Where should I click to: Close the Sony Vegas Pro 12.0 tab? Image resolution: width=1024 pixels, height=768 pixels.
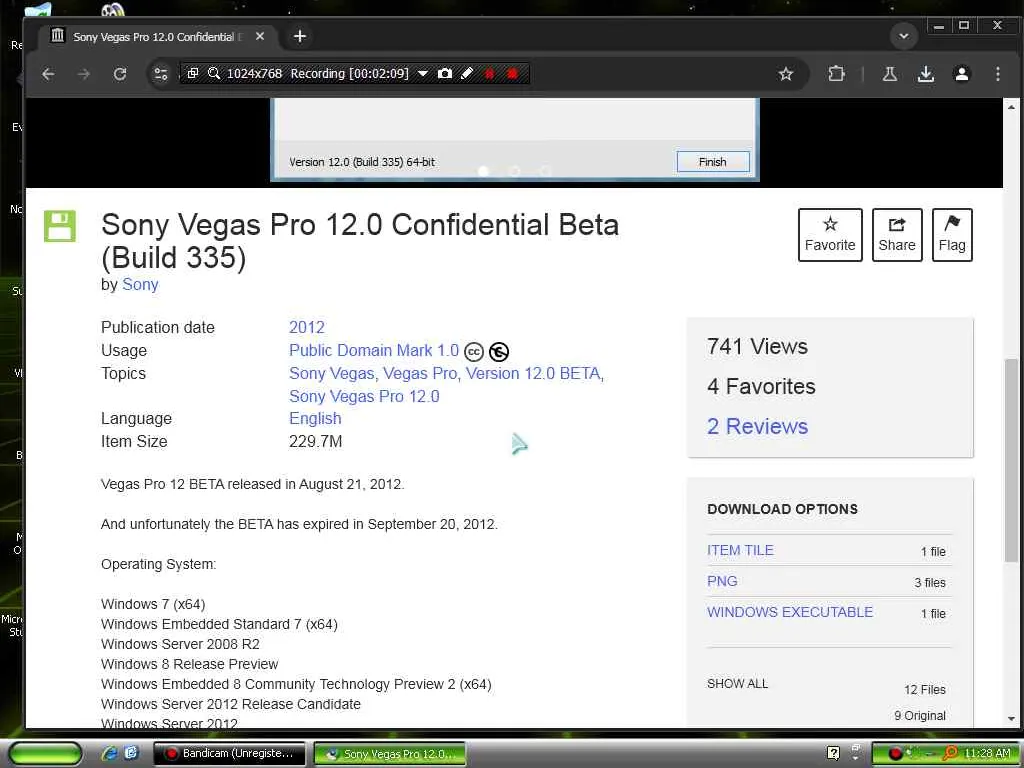260,36
